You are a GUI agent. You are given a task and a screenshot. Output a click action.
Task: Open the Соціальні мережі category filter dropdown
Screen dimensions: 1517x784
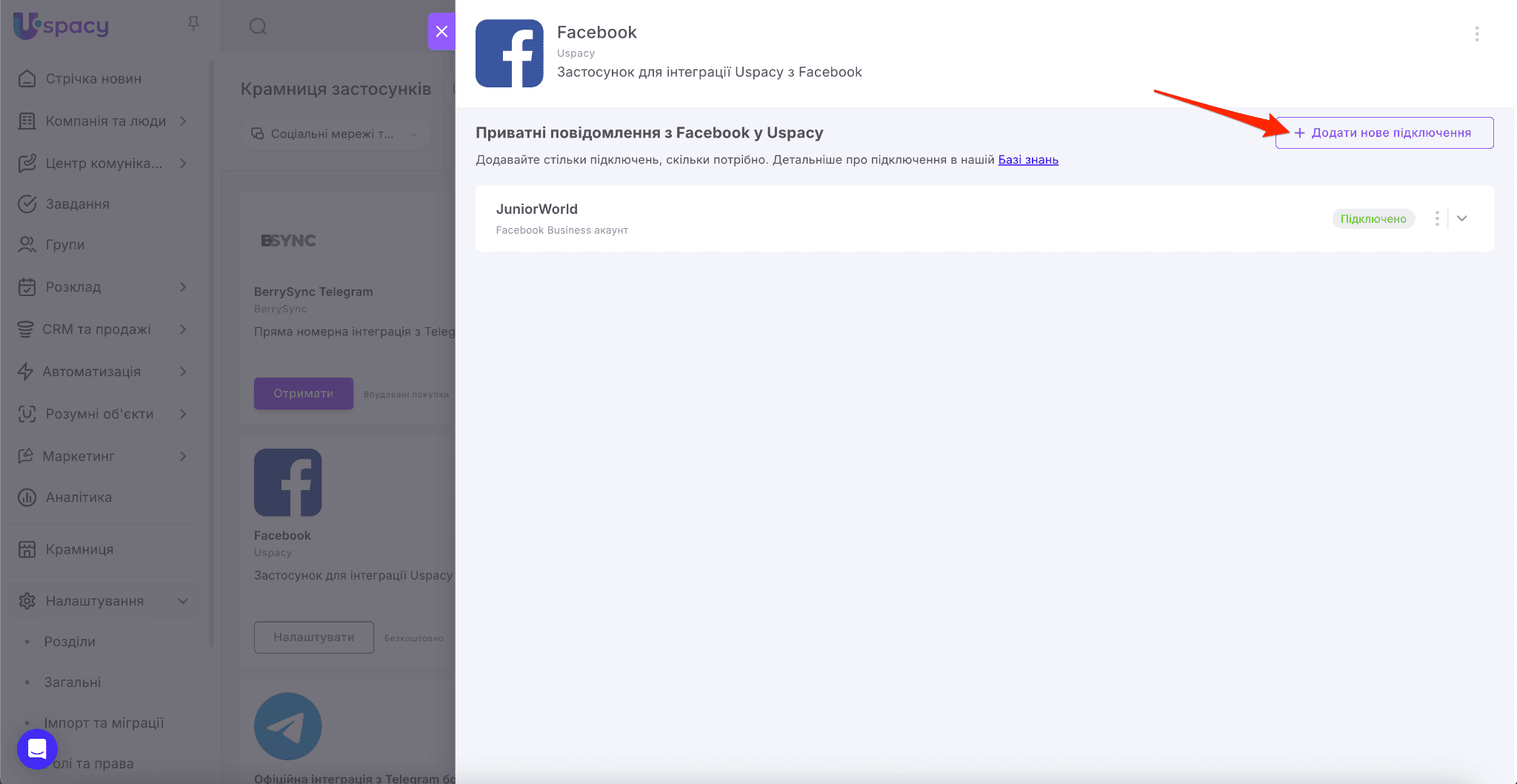coord(336,134)
